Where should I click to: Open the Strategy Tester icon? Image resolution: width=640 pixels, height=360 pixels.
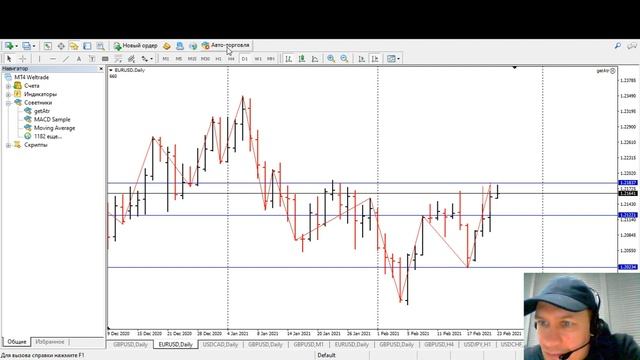click(x=100, y=46)
